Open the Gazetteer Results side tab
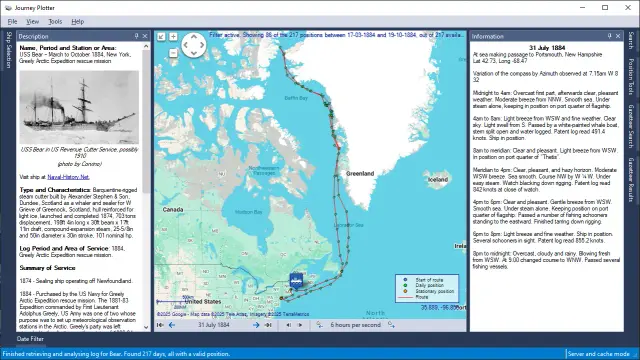The image size is (640, 360). tap(631, 179)
